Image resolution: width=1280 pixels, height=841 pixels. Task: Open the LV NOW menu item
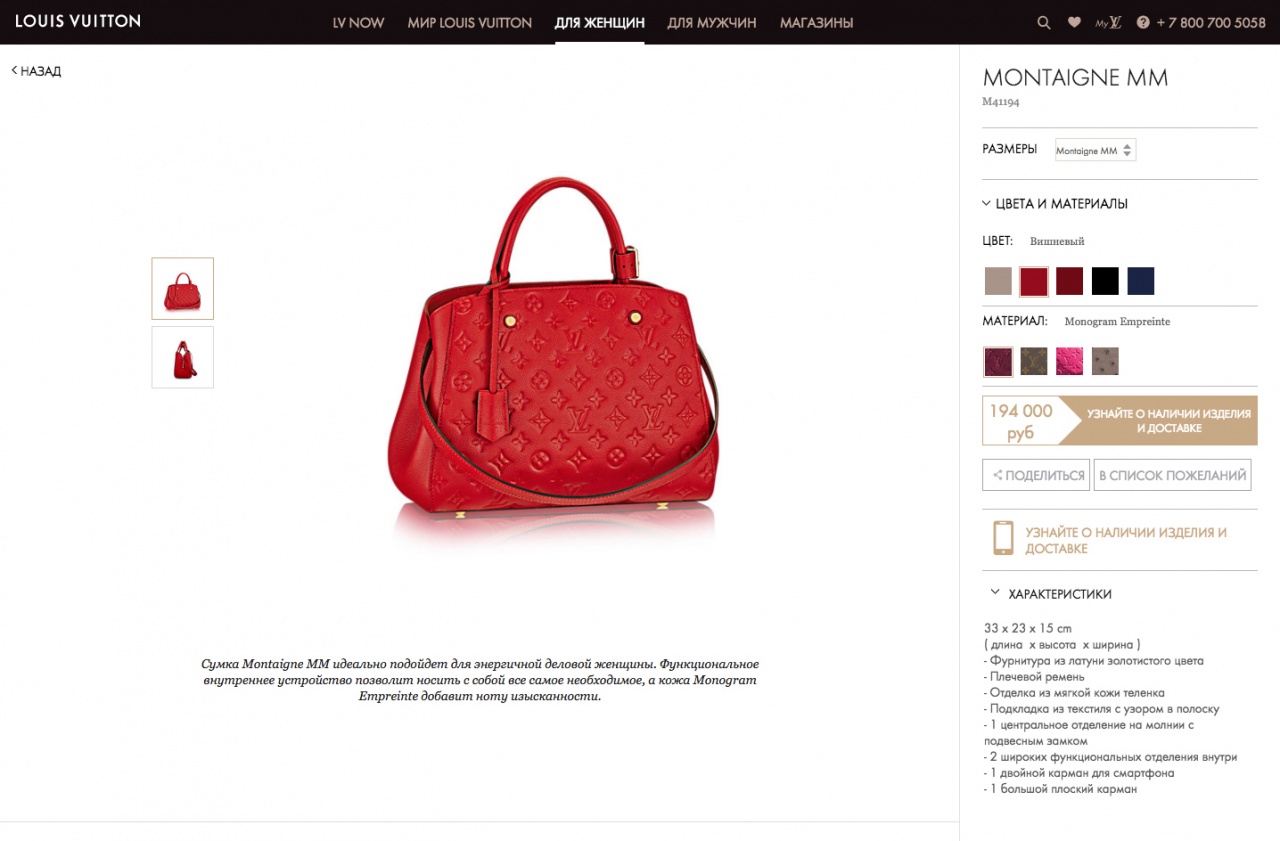coord(358,22)
